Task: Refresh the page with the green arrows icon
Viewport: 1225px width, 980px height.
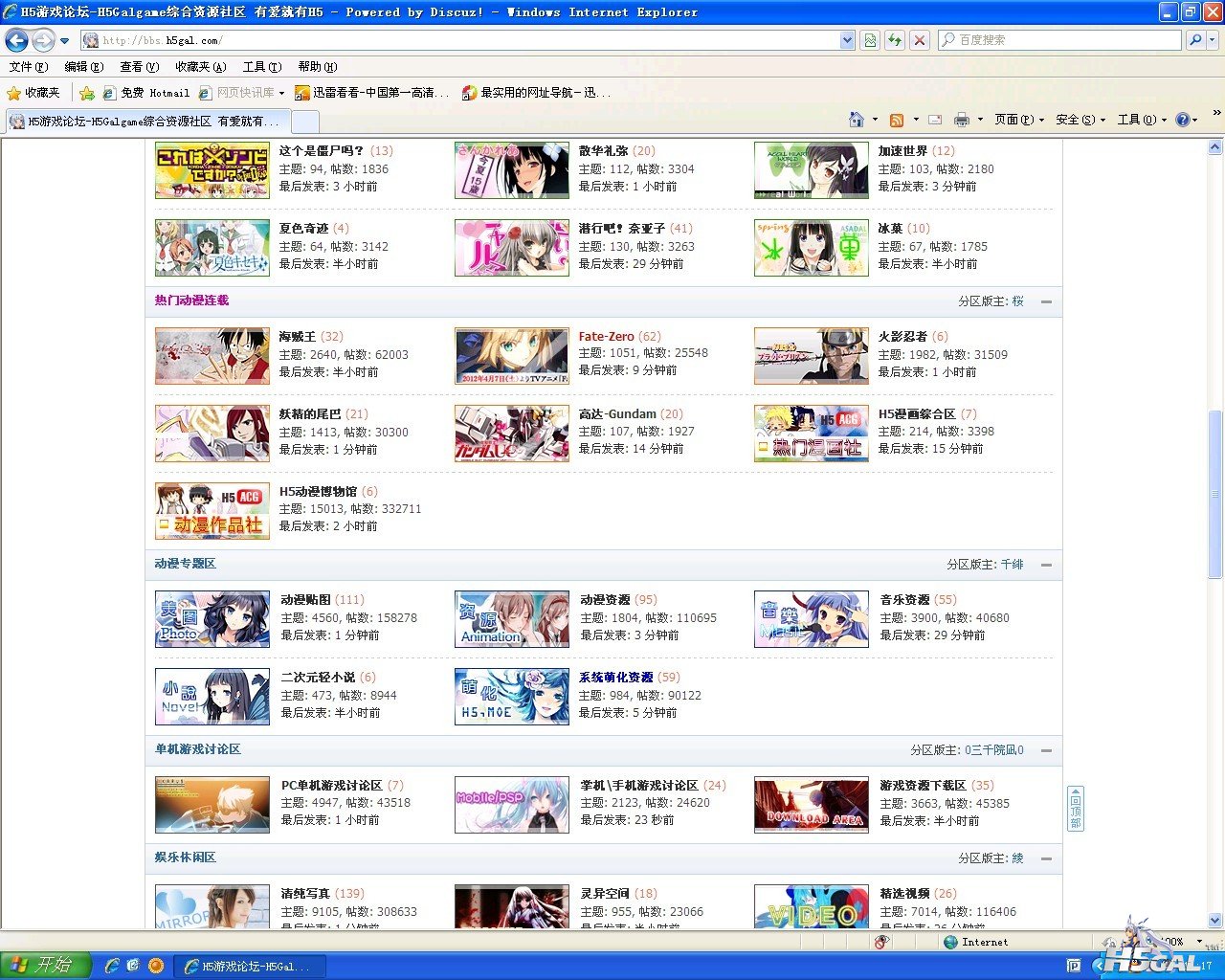Action: (x=895, y=40)
